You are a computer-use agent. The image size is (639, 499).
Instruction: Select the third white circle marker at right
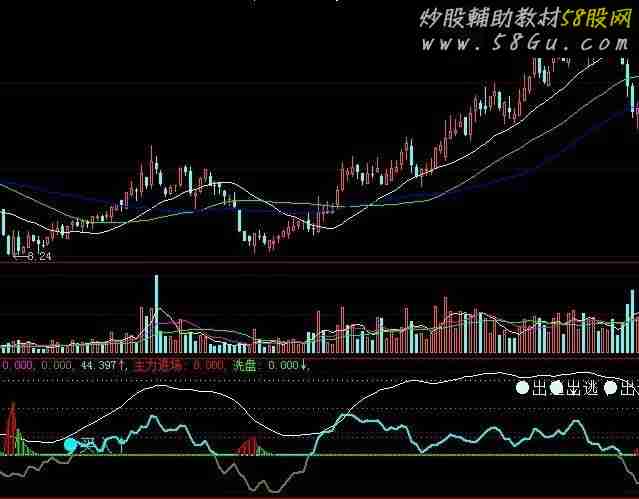(610, 388)
